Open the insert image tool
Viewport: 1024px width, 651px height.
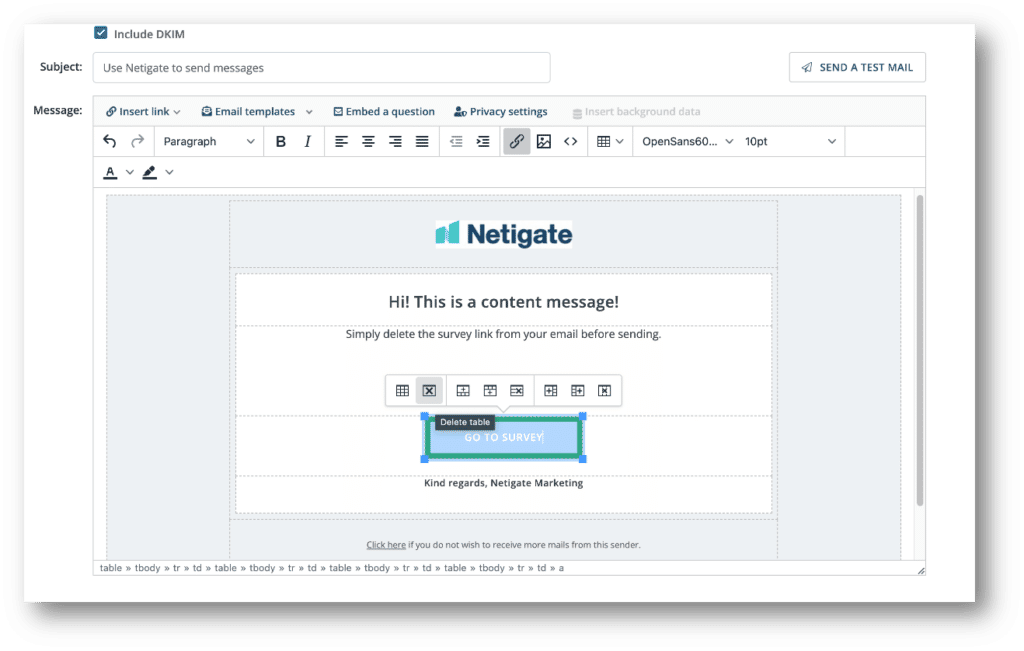[543, 142]
